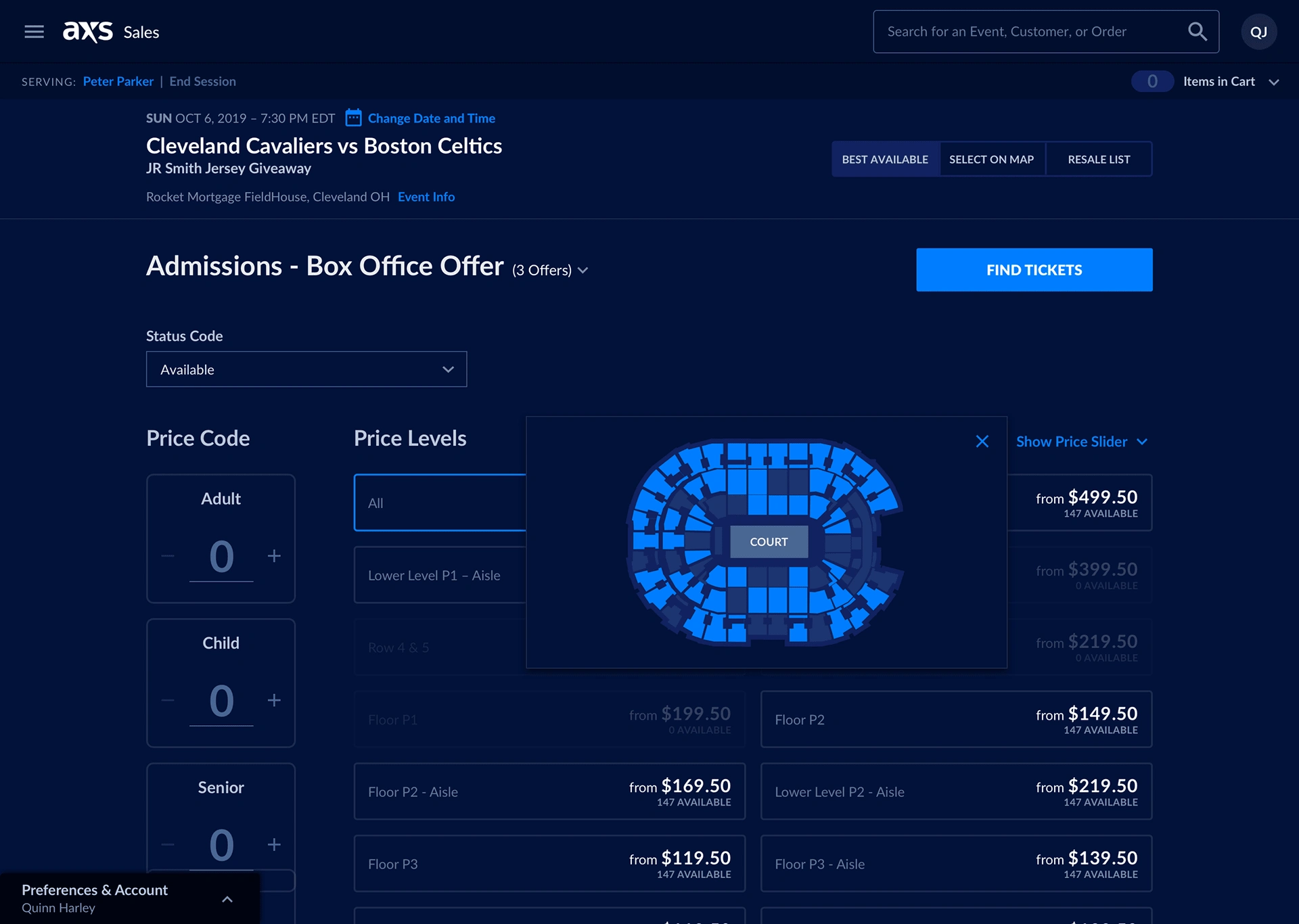The image size is (1299, 924).
Task: Open the Event Info link
Action: [426, 197]
